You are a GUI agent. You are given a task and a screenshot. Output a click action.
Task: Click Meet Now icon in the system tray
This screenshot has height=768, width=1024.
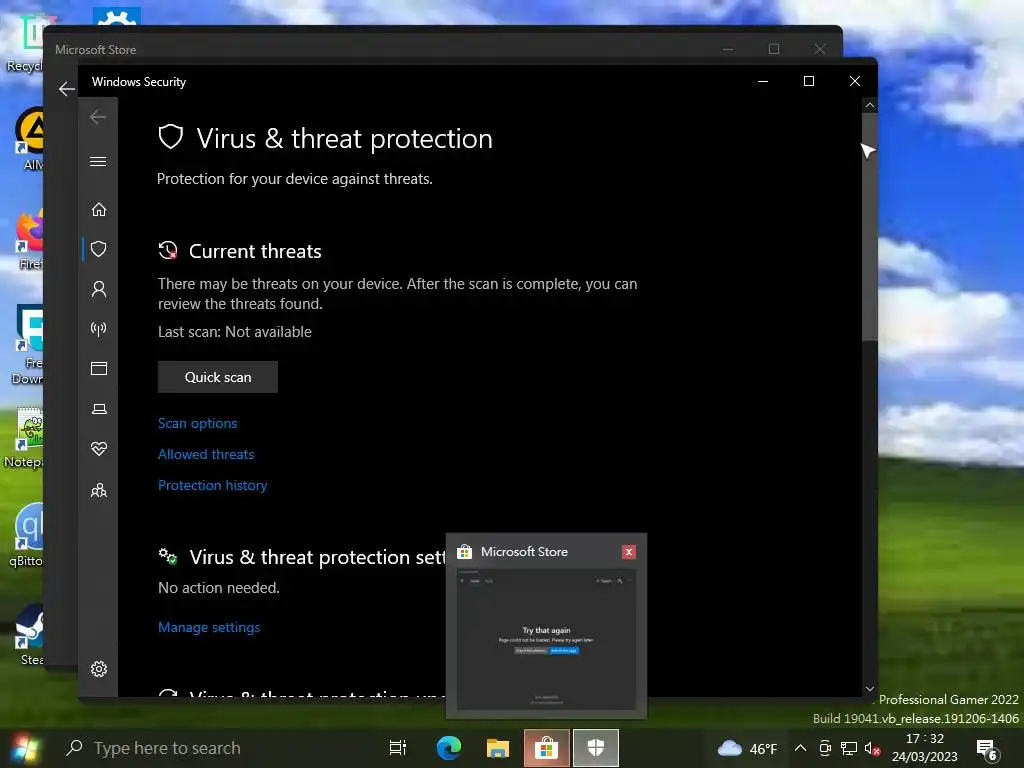pyautogui.click(x=825, y=748)
